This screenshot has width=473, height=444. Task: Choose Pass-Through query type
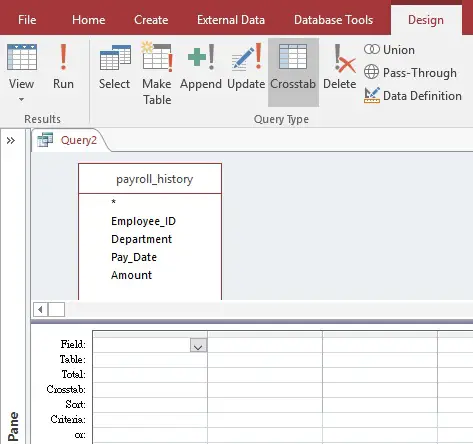410,72
